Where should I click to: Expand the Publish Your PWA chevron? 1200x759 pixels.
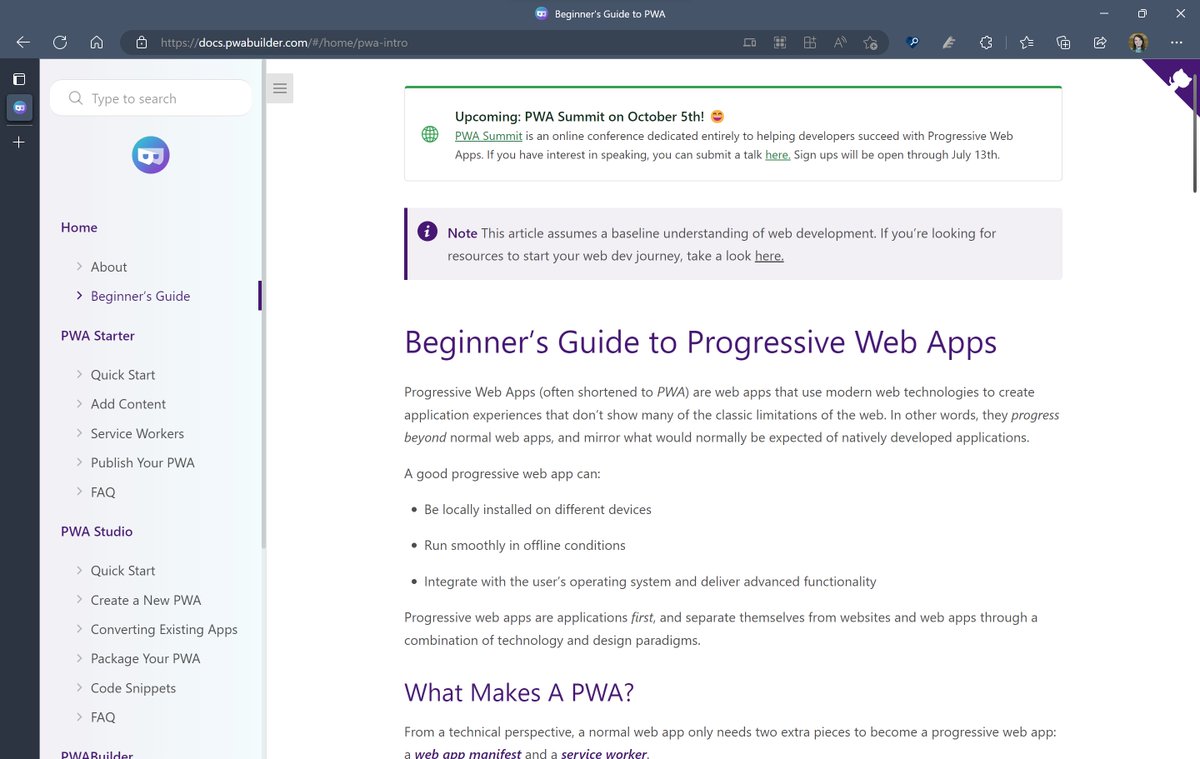point(79,462)
